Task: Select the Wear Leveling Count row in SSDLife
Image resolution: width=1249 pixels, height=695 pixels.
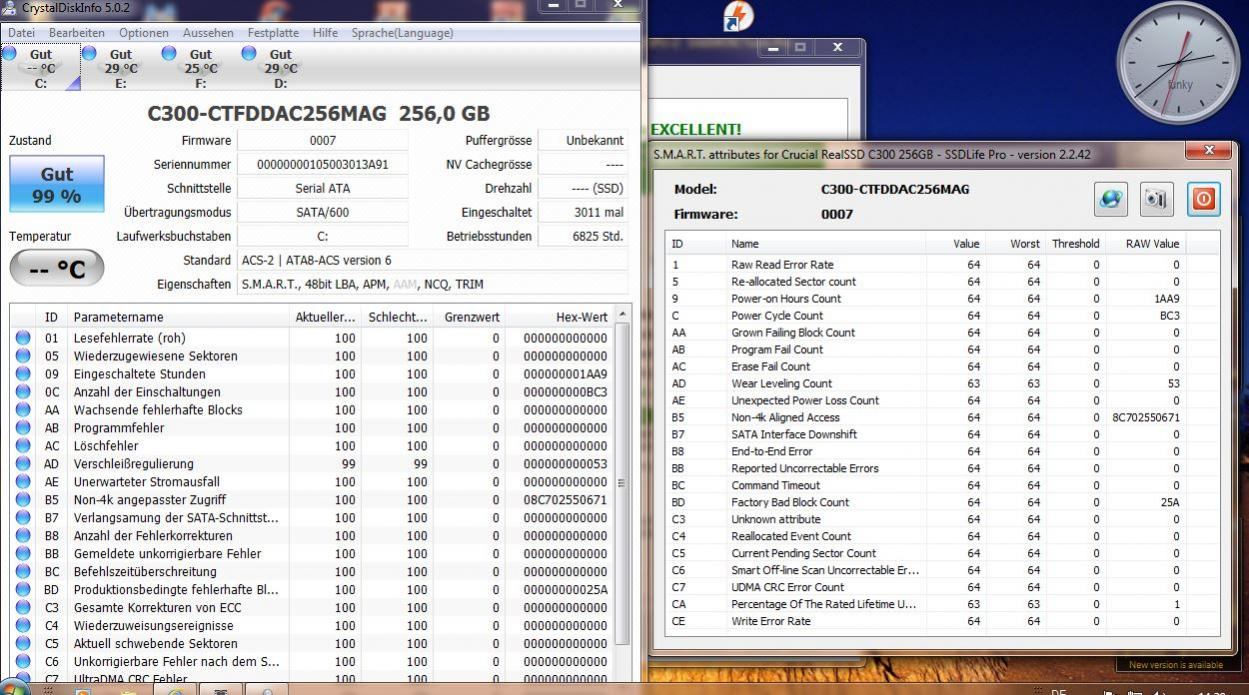Action: pyautogui.click(x=942, y=383)
